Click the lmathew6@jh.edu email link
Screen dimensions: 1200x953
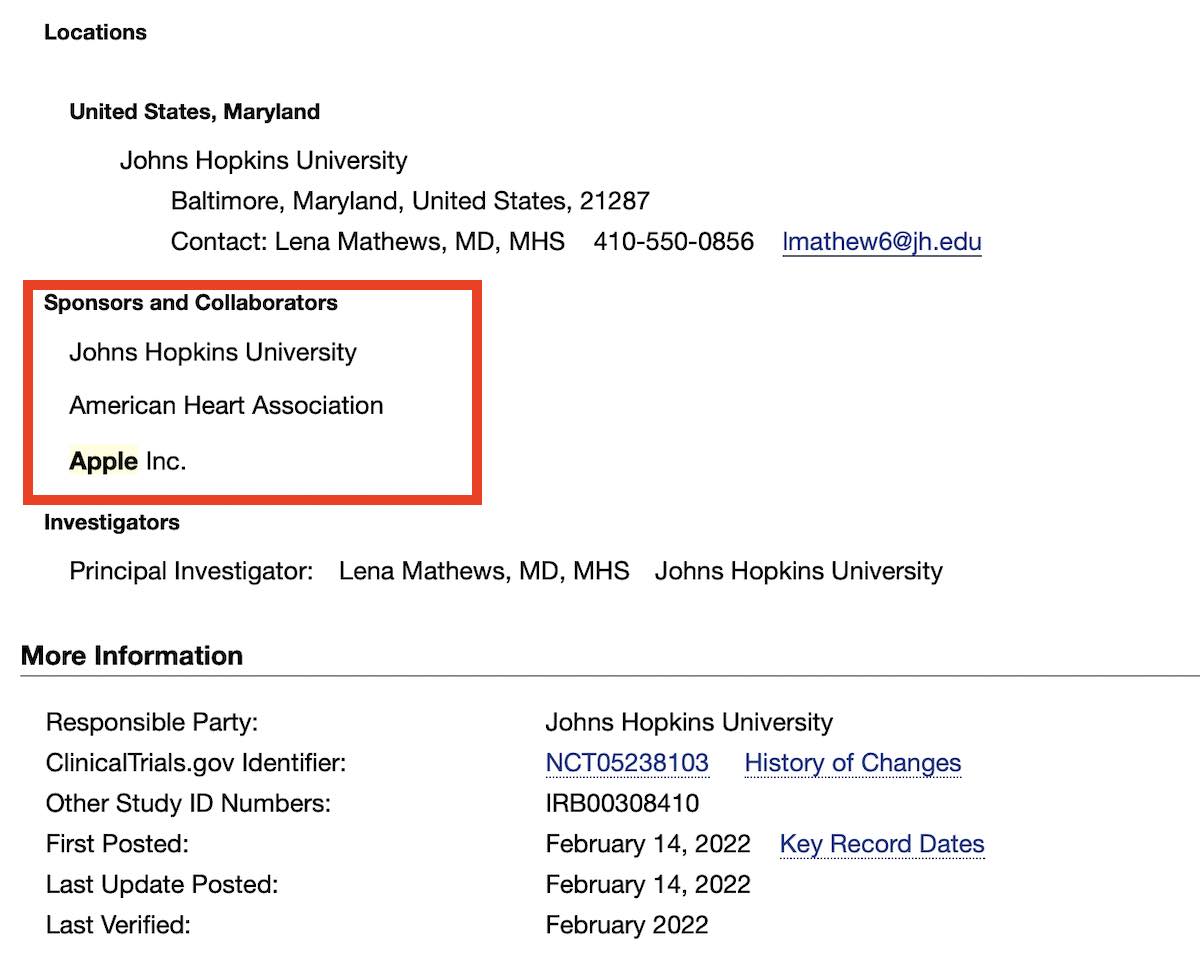click(881, 242)
